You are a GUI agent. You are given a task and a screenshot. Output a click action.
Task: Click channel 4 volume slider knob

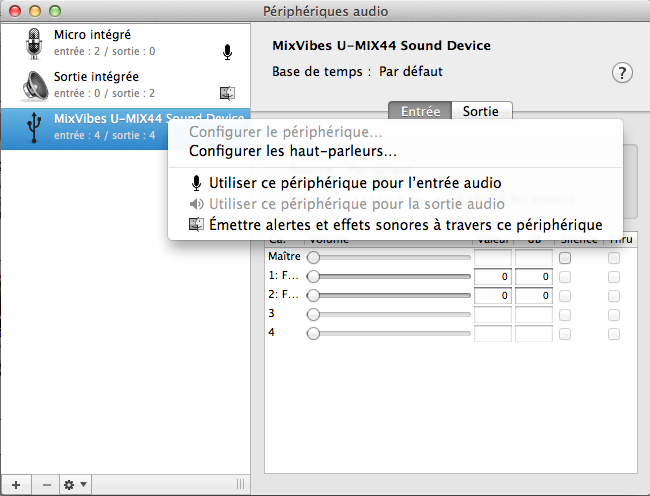[x=313, y=333]
